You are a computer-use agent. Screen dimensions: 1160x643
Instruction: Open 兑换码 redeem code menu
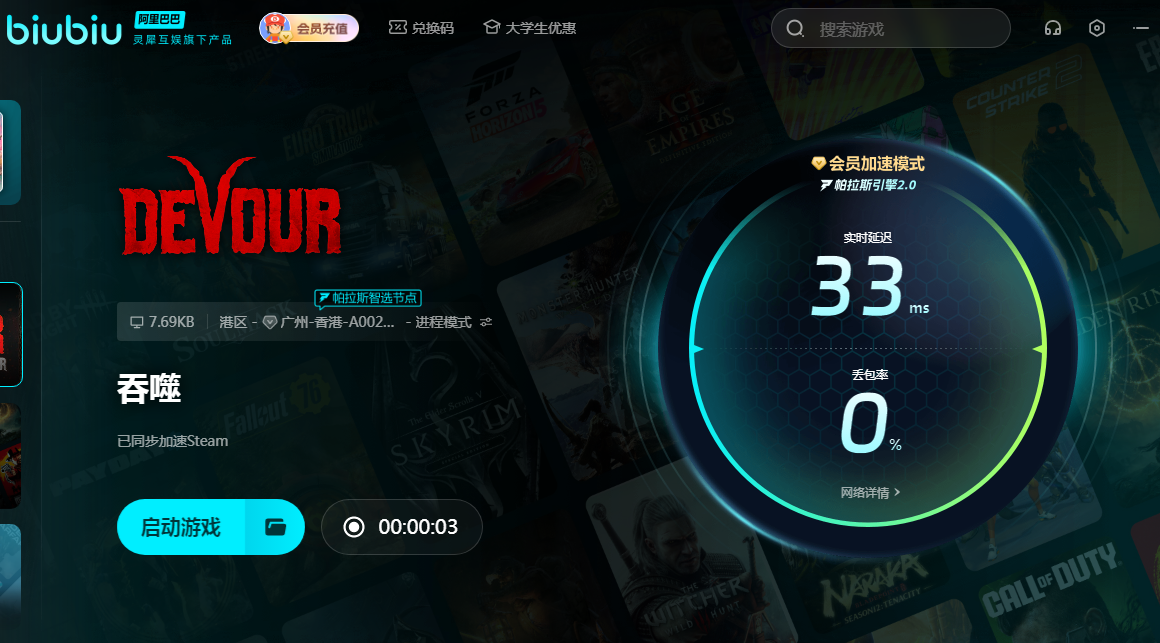(421, 28)
